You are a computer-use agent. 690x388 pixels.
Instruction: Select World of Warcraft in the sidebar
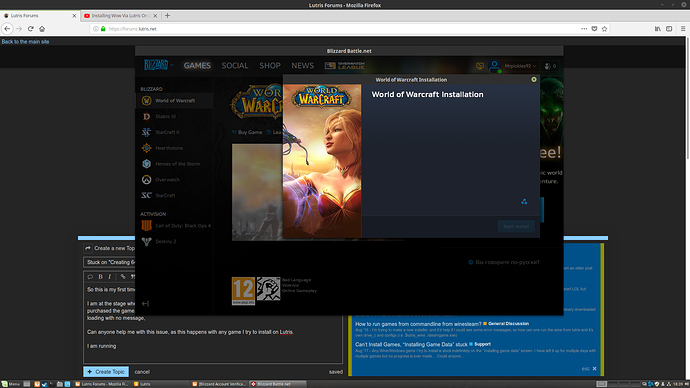pyautogui.click(x=174, y=101)
